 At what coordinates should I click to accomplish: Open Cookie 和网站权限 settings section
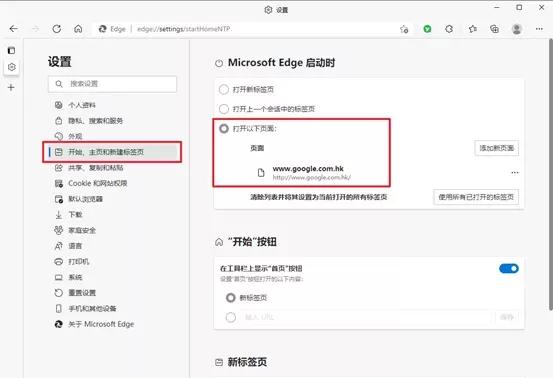point(91,183)
